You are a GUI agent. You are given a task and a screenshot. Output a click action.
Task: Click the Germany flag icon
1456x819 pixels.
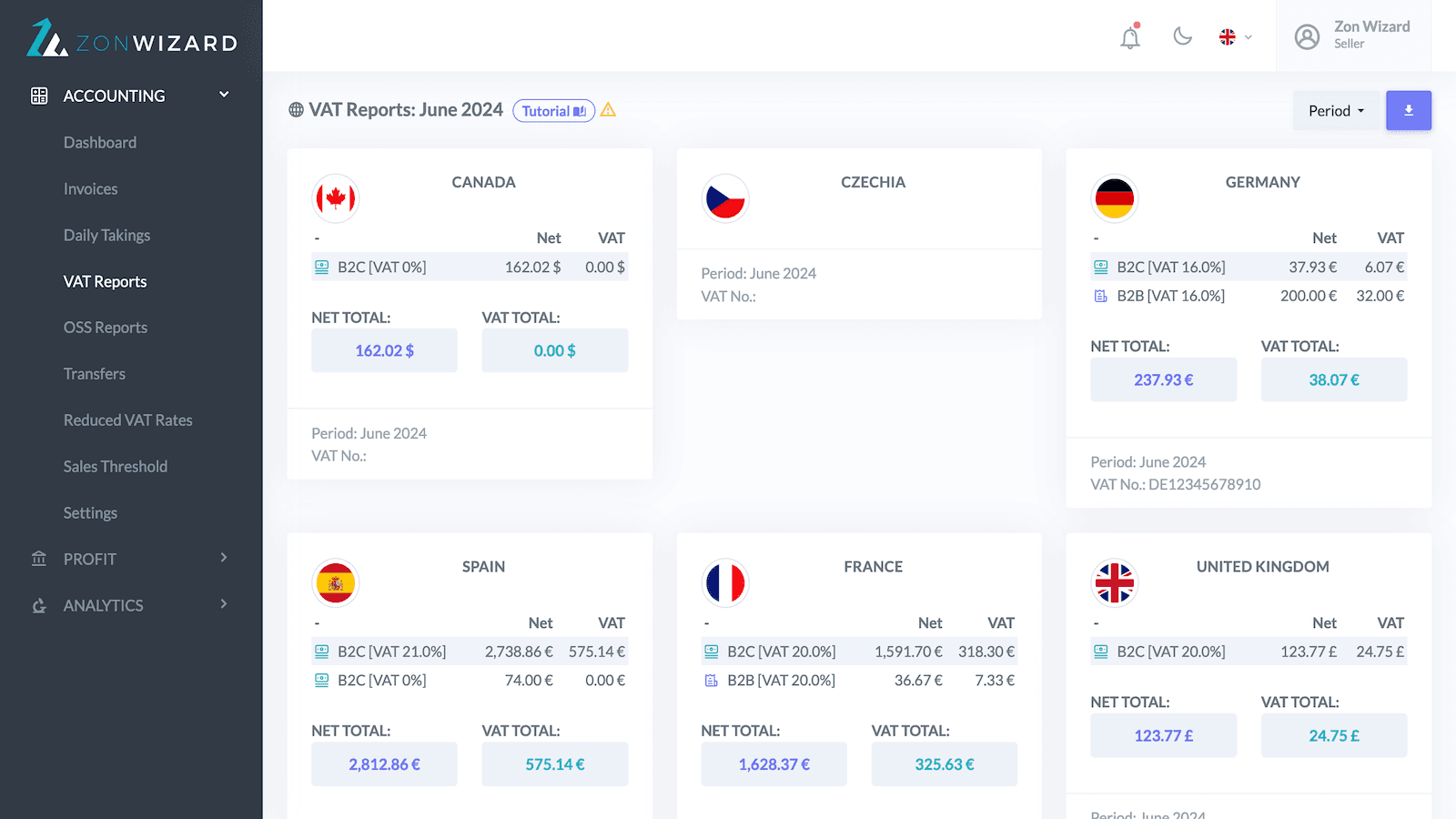[x=1115, y=198]
